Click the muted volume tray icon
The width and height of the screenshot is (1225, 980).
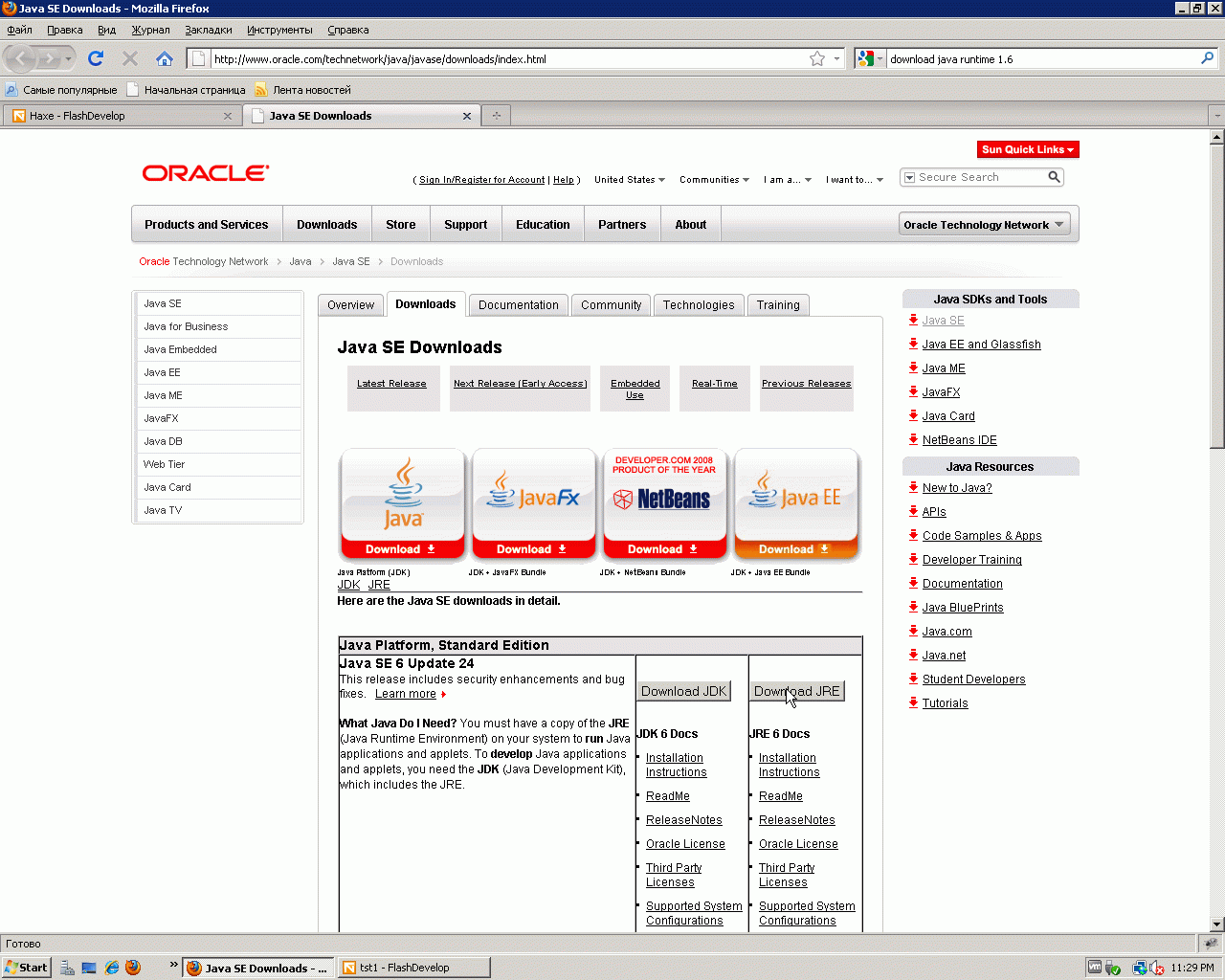(x=1156, y=968)
